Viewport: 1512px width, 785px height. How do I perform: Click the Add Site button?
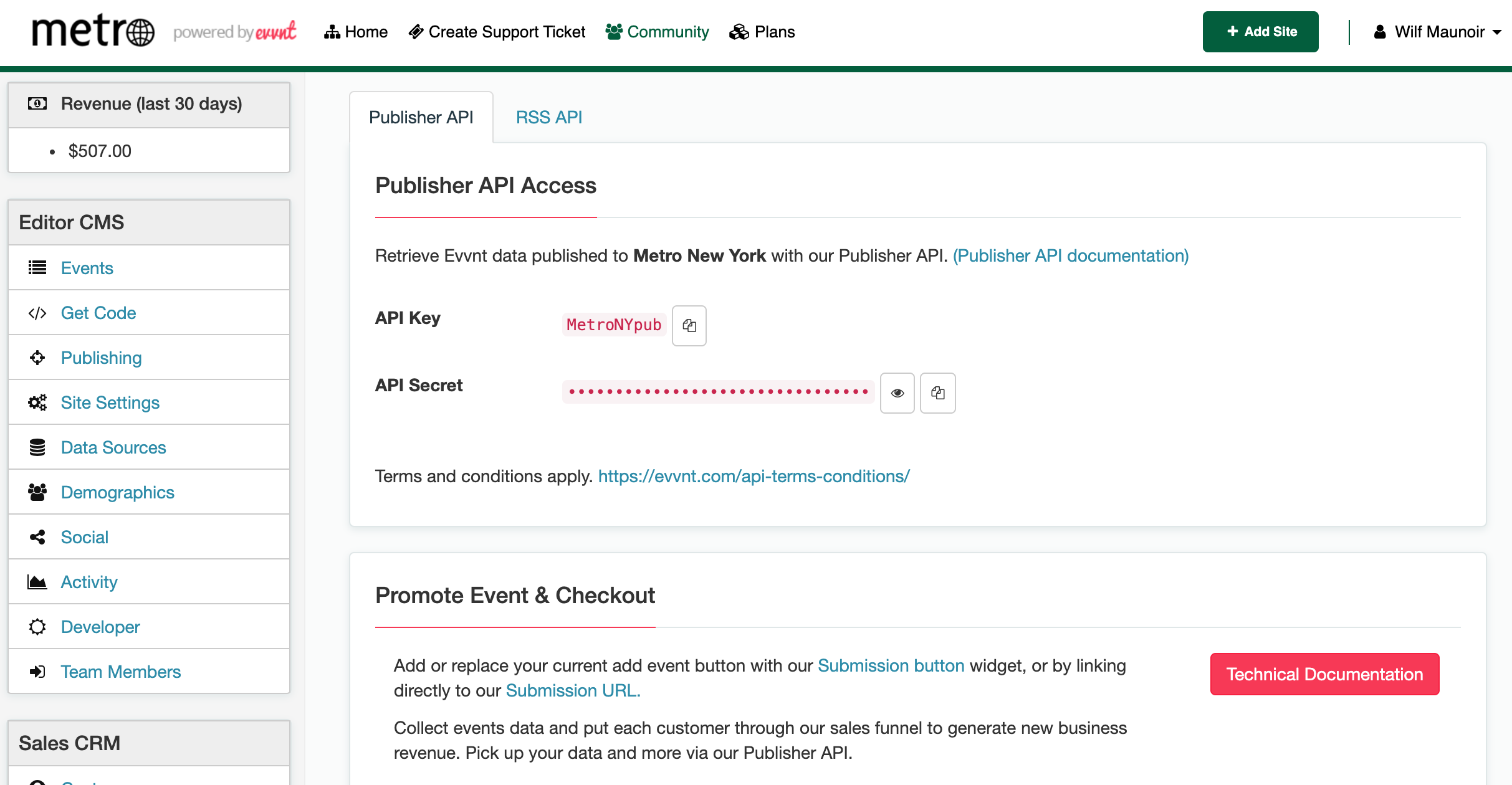pos(1261,32)
